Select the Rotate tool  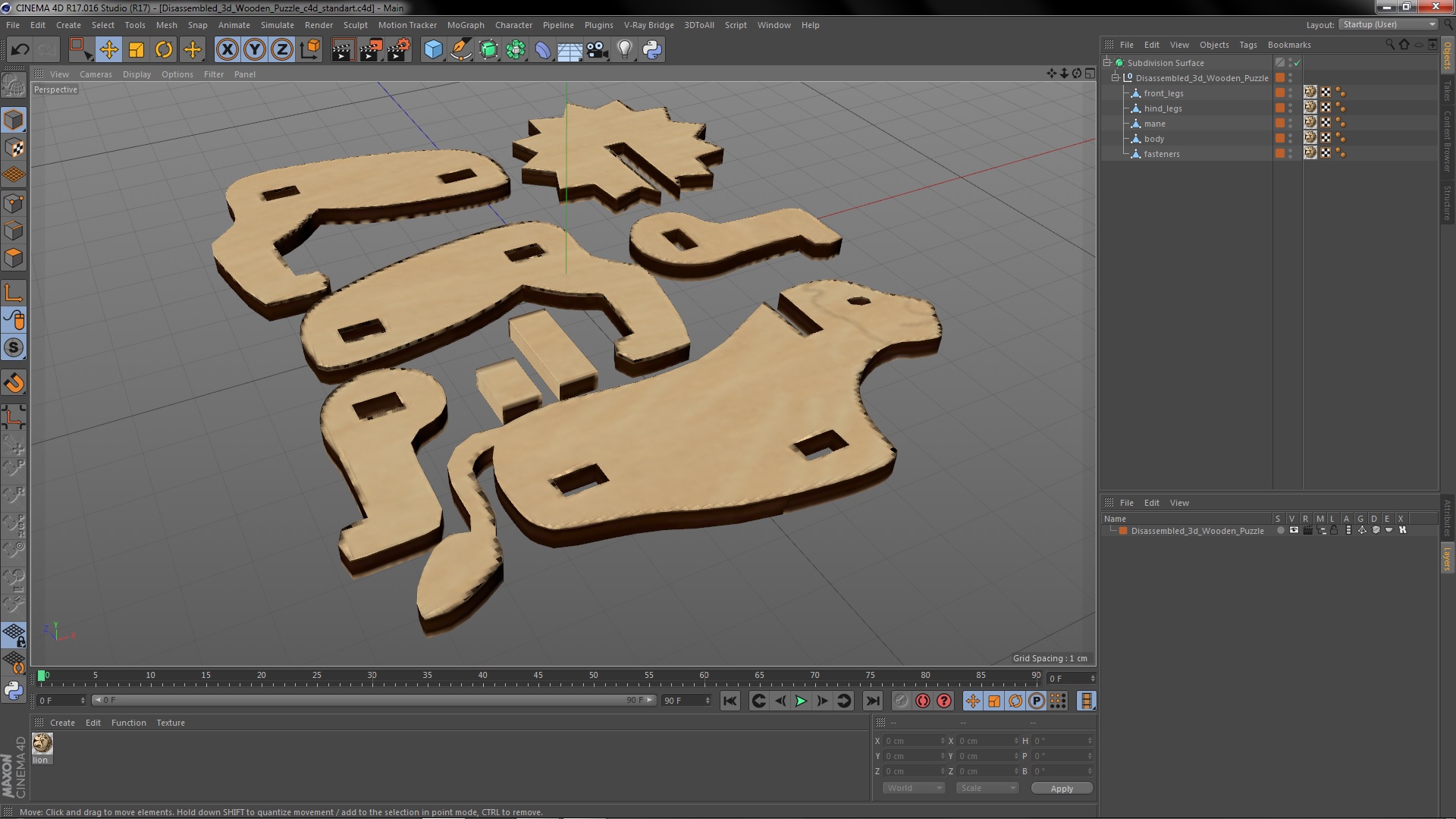[x=164, y=50]
